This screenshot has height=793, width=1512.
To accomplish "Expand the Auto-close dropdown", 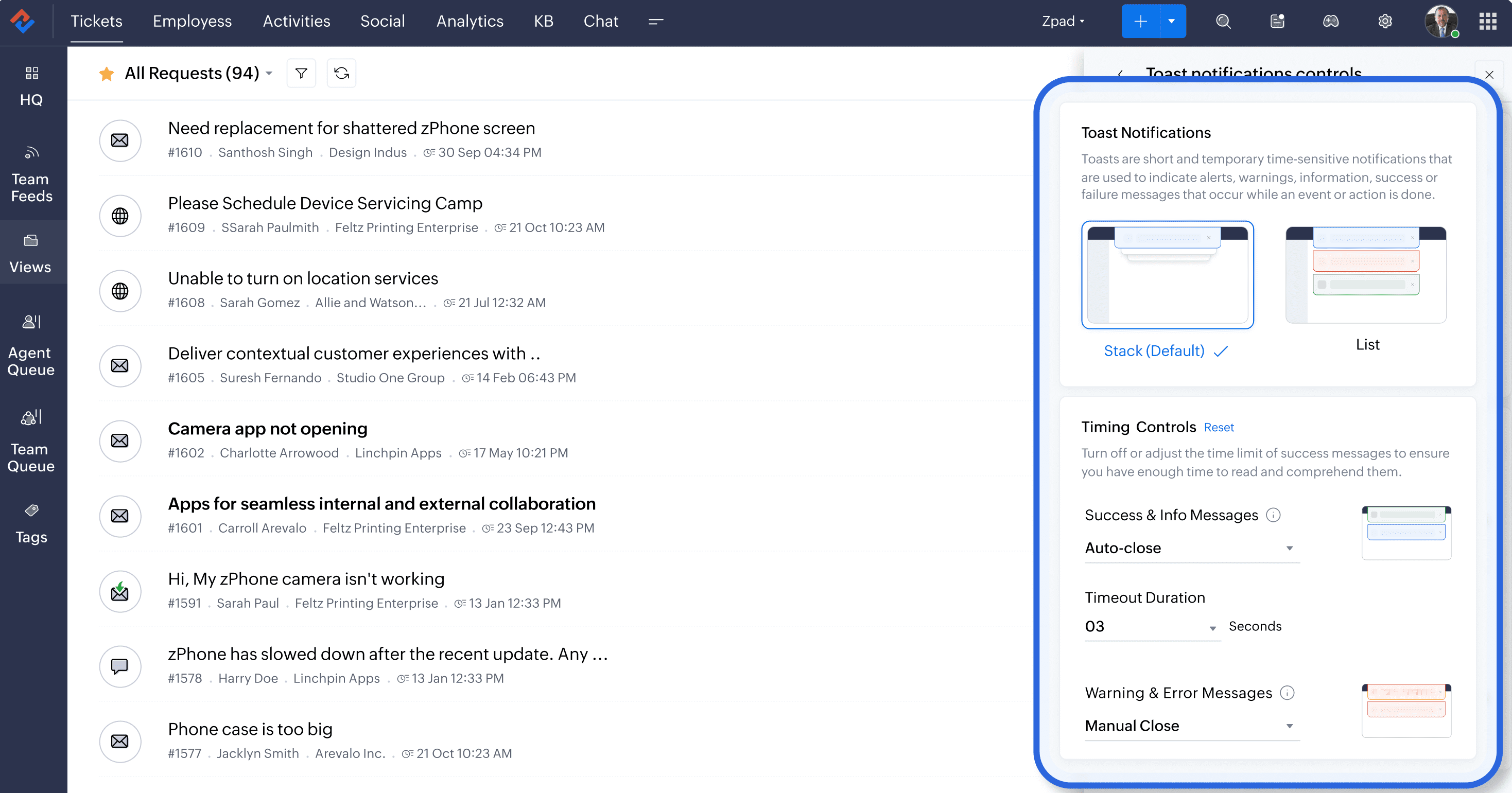I will [1191, 548].
